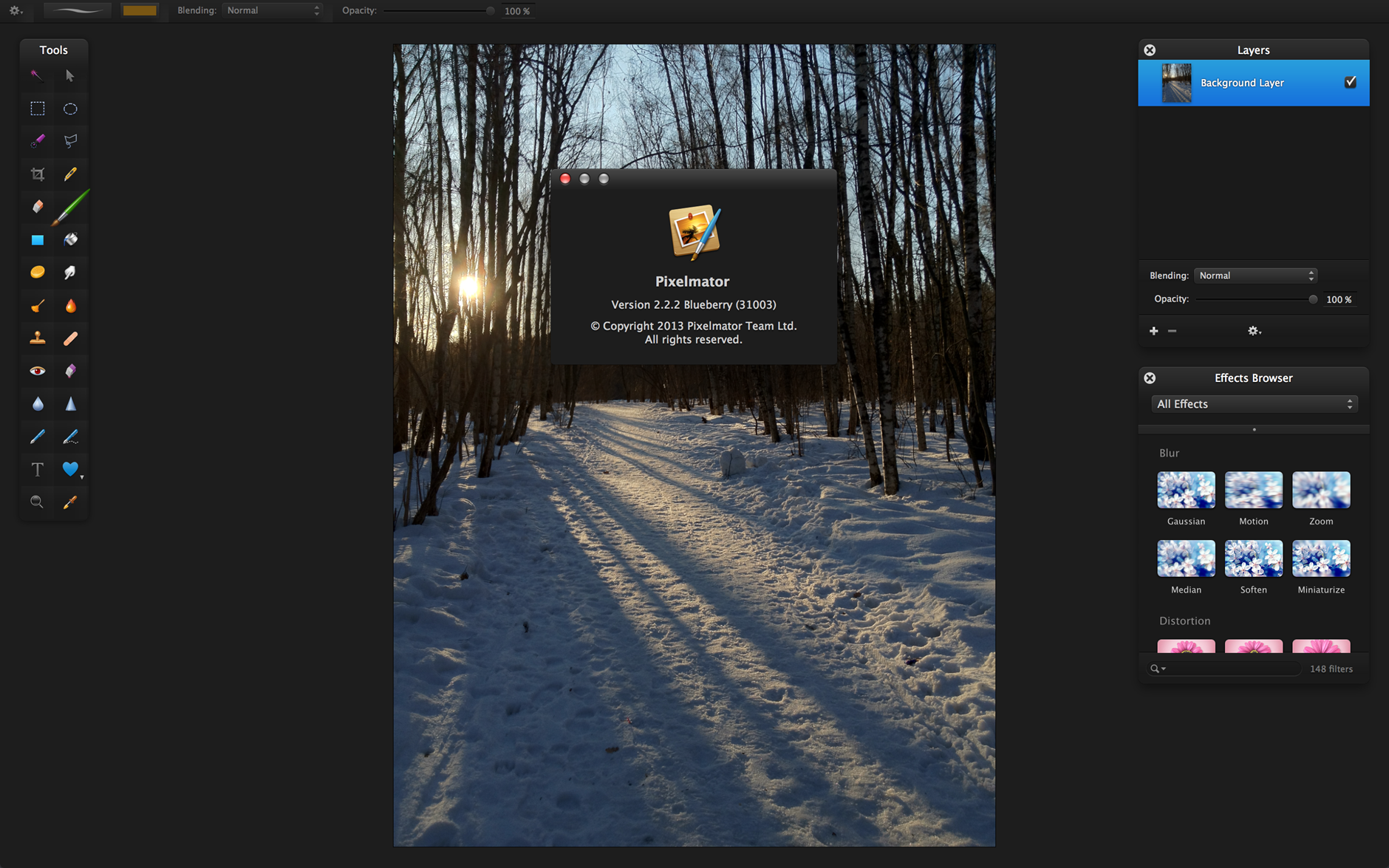Click the '148 filters' count text
Screen dimensions: 1389x868
pos(1331,669)
